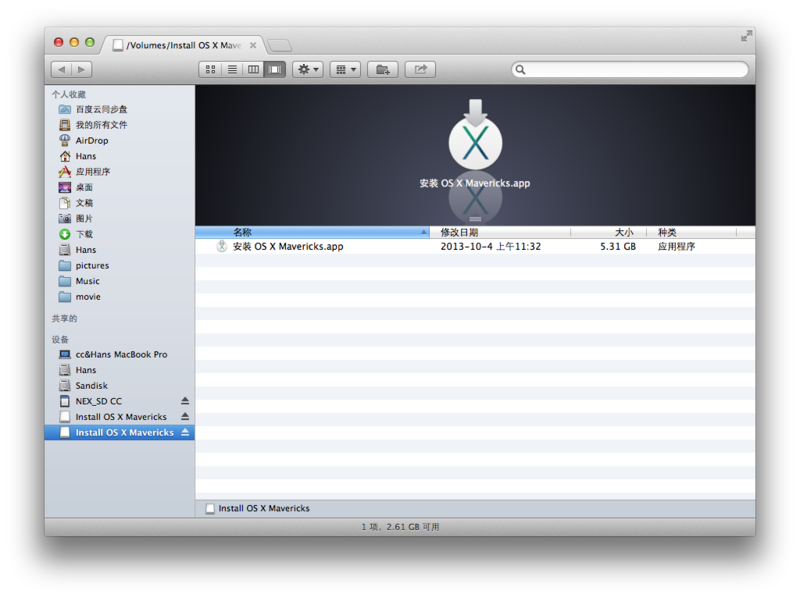Viewport: 800px width, 598px height.
Task: Go back with the left arrow button
Action: (x=62, y=69)
